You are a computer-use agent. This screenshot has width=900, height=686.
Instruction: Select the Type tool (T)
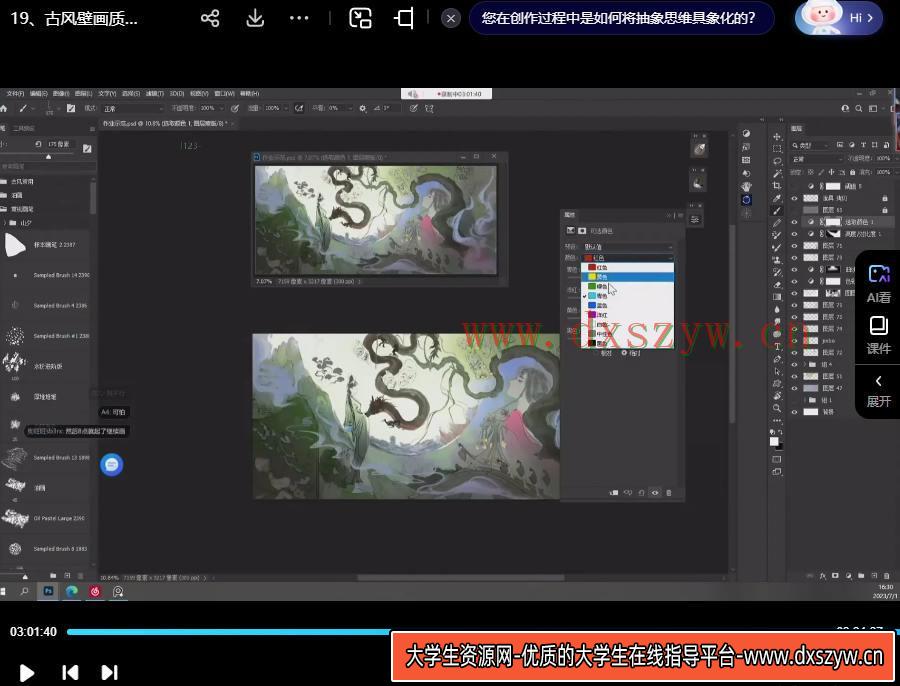[777, 347]
